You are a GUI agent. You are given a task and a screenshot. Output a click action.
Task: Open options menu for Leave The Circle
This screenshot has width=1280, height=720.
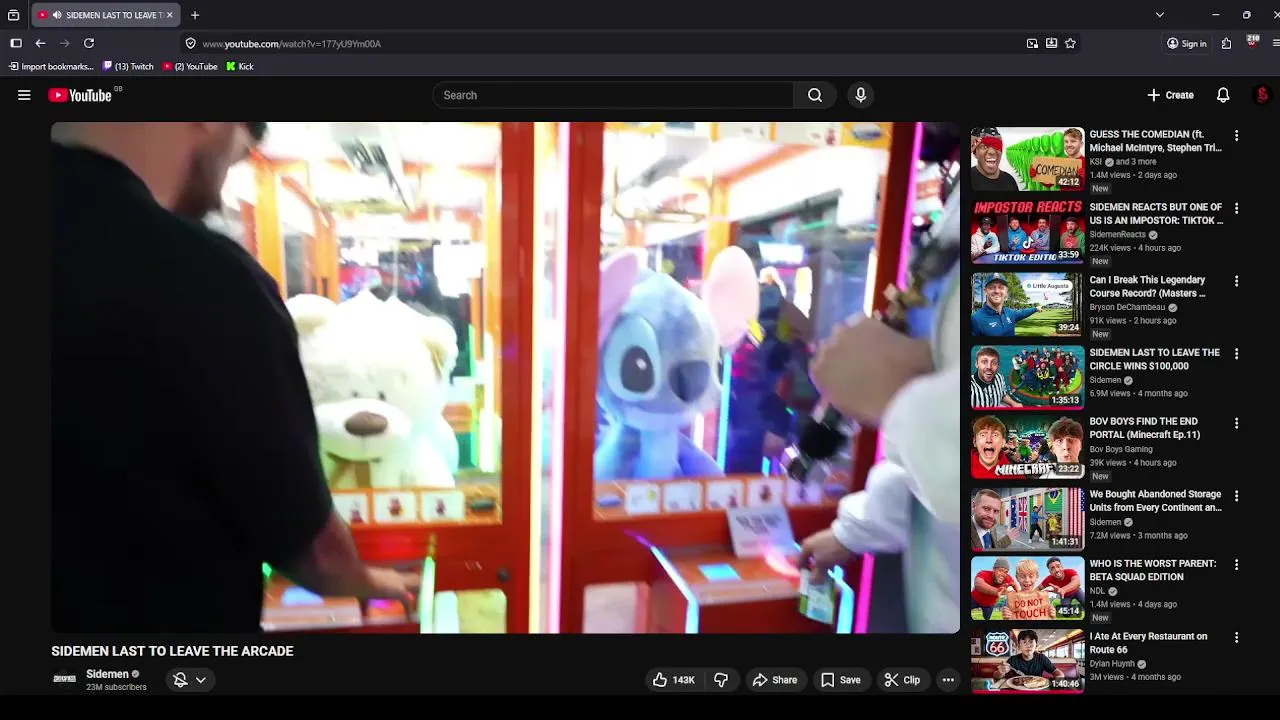pos(1236,353)
